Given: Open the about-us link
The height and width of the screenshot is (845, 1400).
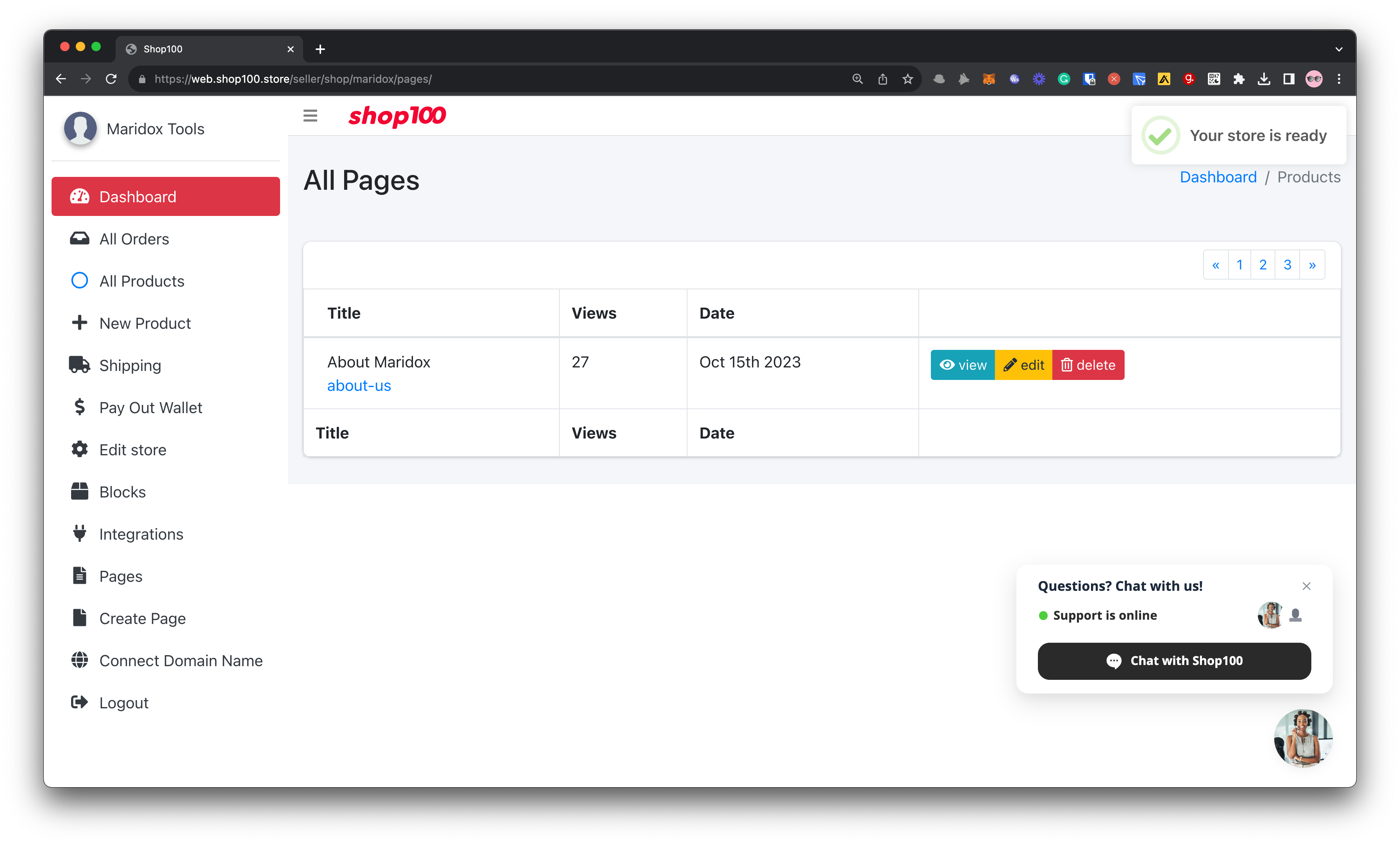Looking at the screenshot, I should point(359,385).
